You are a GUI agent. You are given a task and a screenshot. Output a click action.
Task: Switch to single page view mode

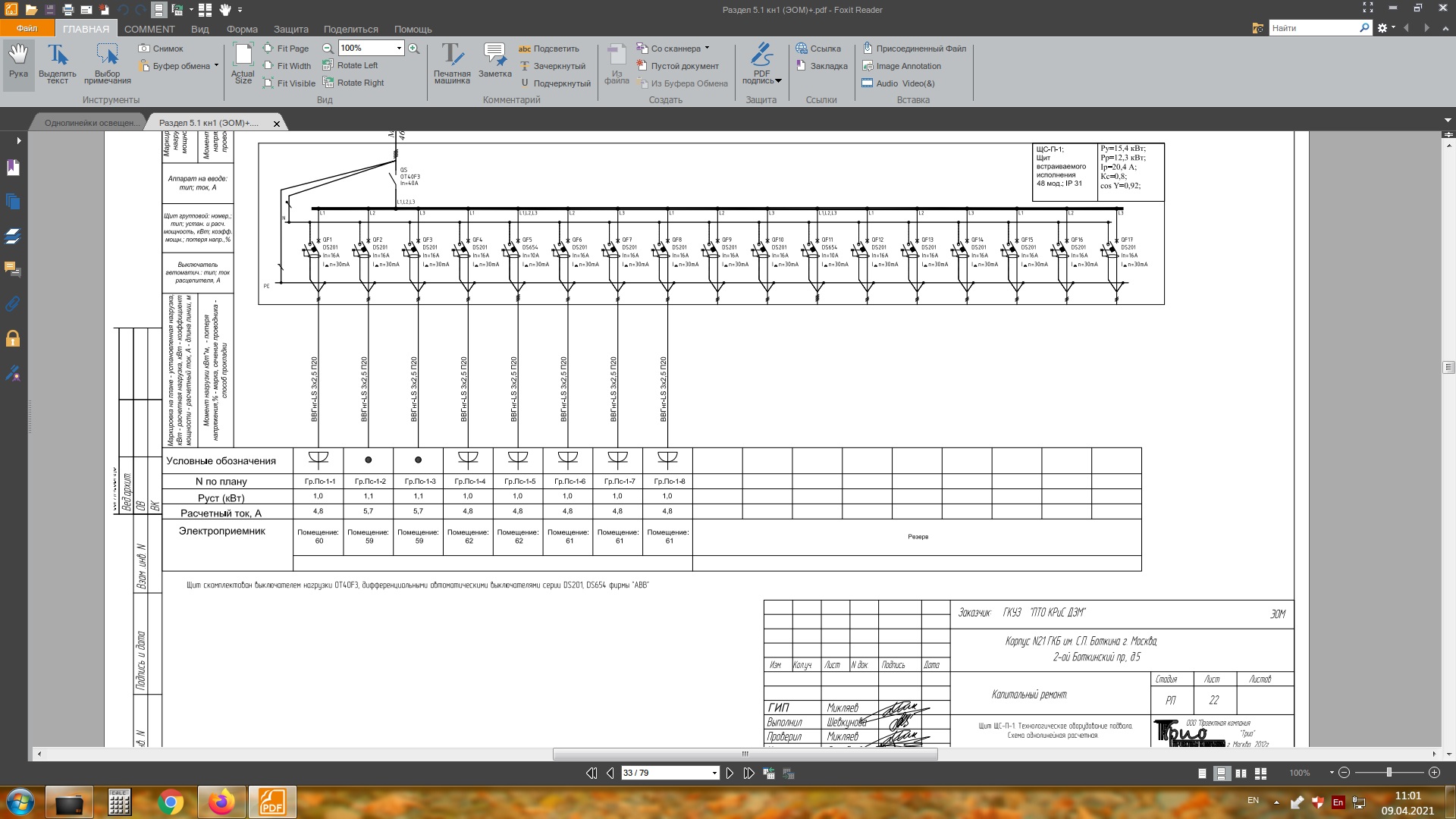pyautogui.click(x=1202, y=773)
